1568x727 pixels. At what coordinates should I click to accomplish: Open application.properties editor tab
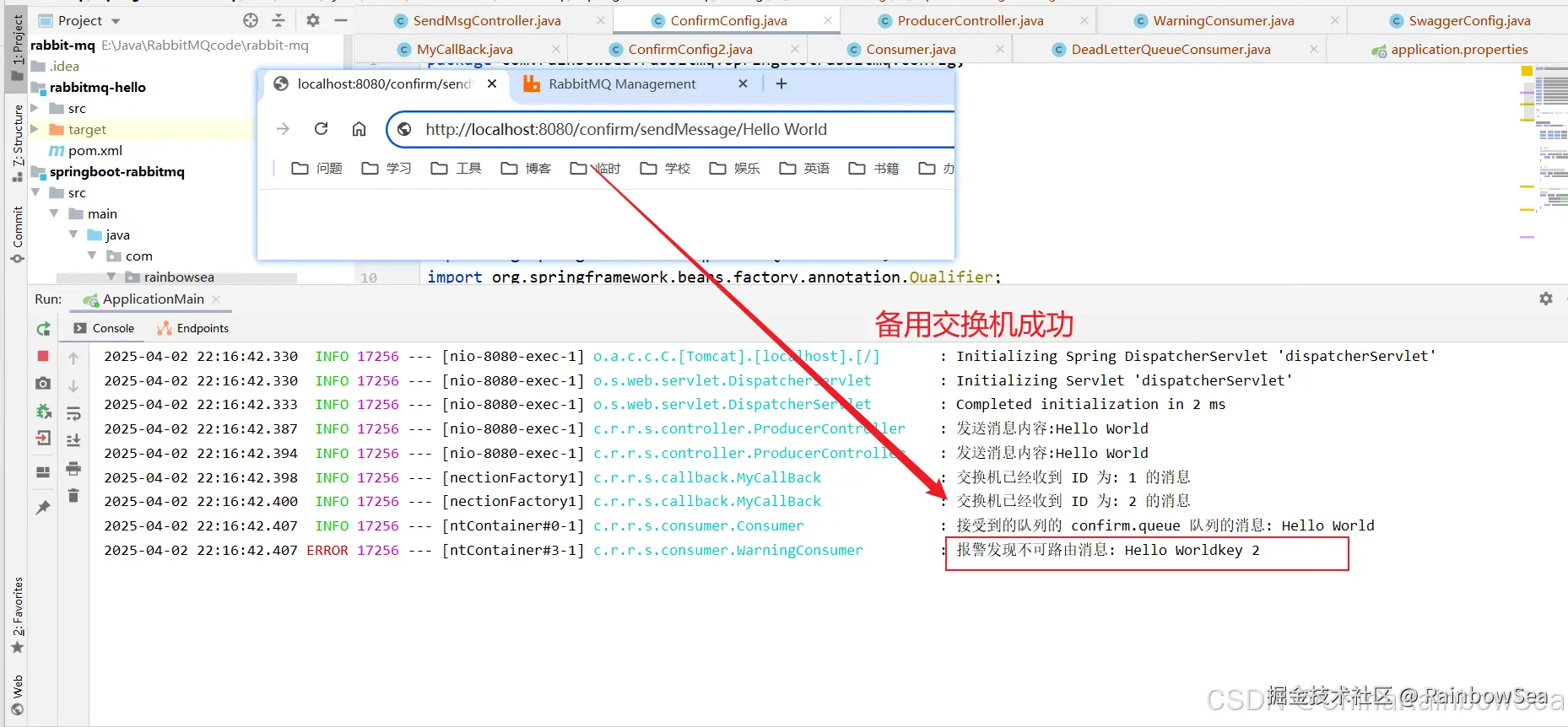(1459, 50)
